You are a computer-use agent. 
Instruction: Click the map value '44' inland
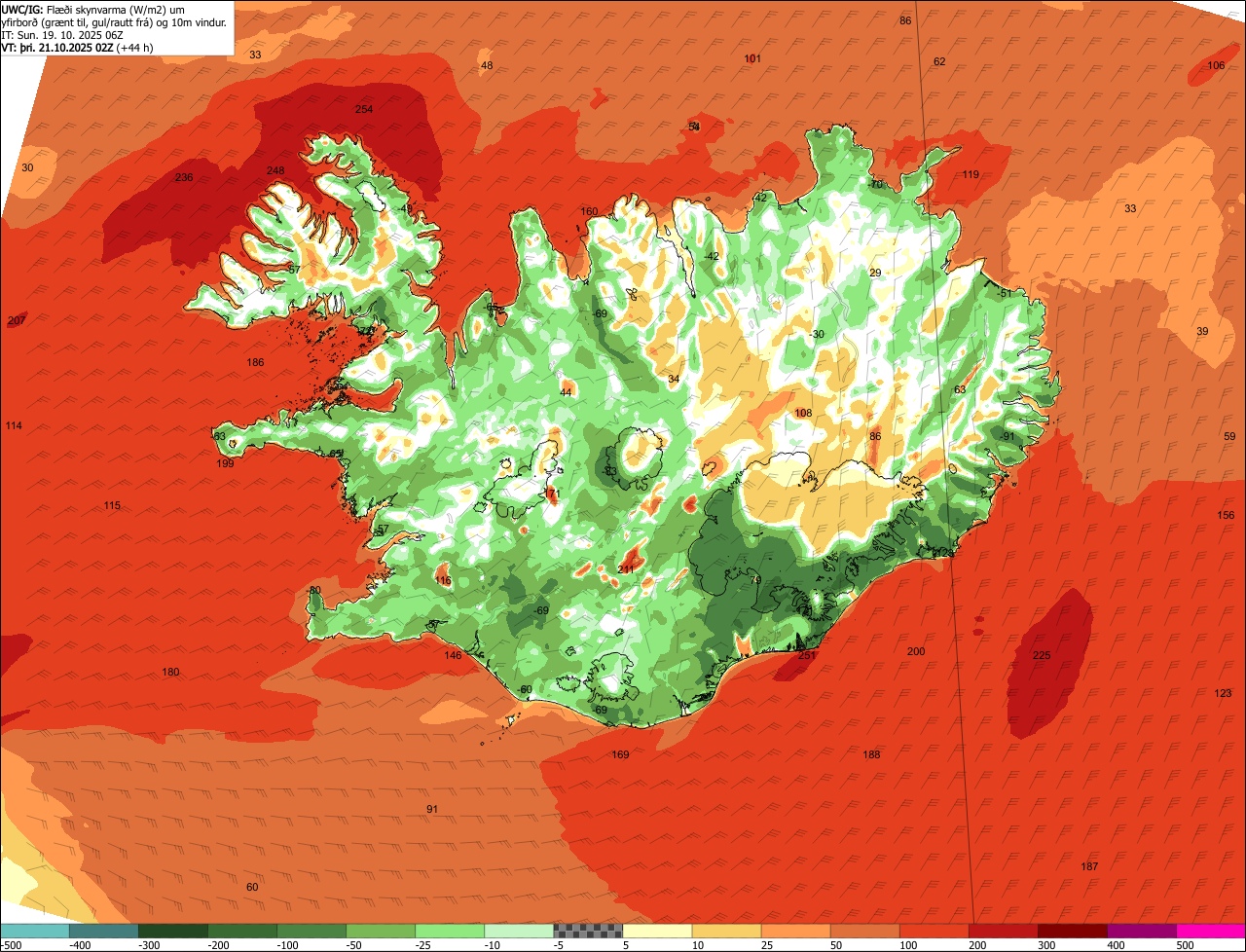click(566, 392)
